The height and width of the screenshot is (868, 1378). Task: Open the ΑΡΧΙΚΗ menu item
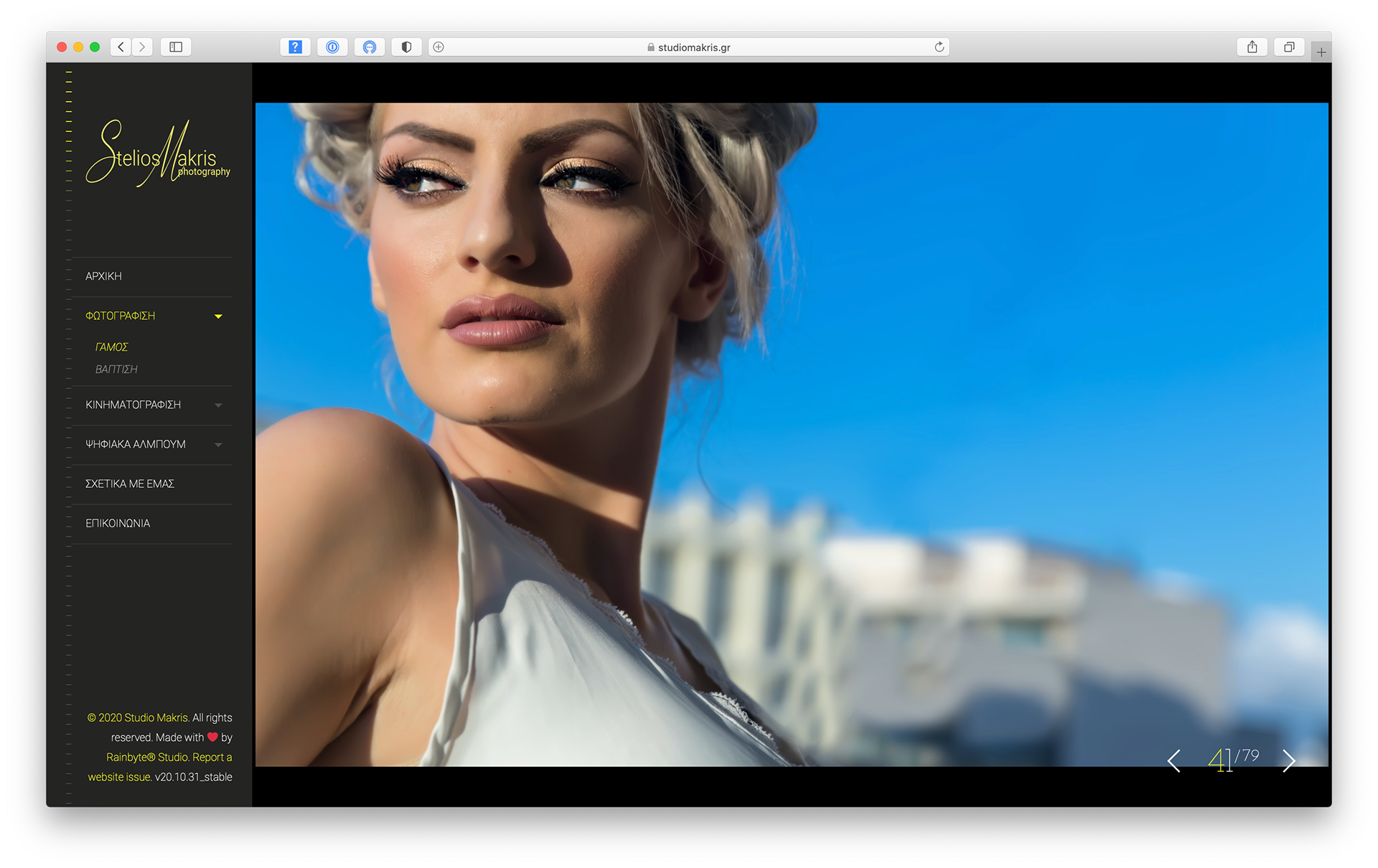pyautogui.click(x=103, y=276)
